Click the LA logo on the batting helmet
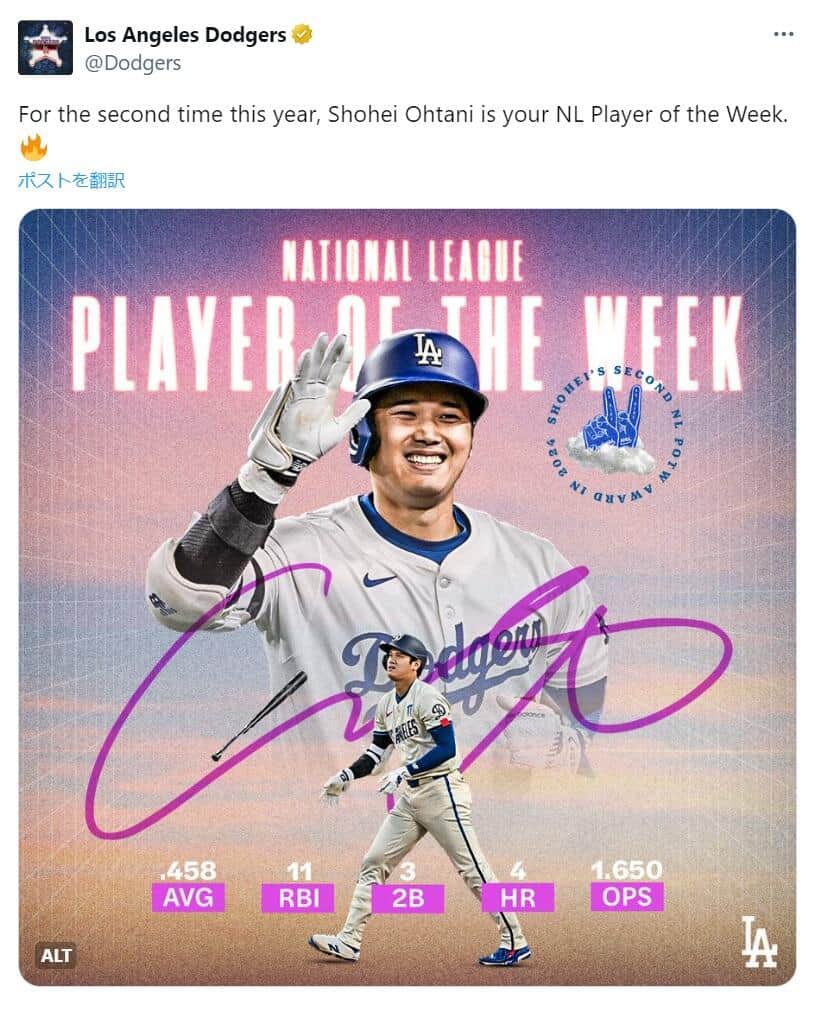The image size is (813, 1011). pos(428,348)
